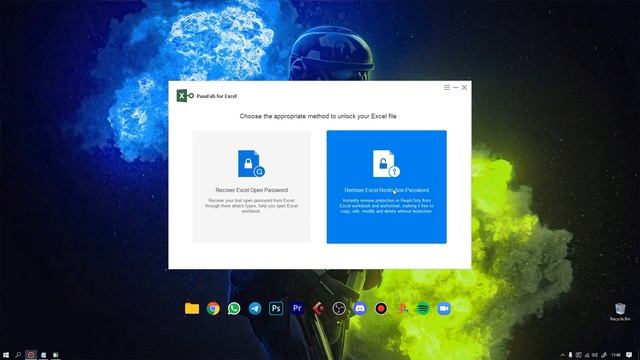Open Zoom from the dock
The height and width of the screenshot is (360, 640).
click(444, 309)
